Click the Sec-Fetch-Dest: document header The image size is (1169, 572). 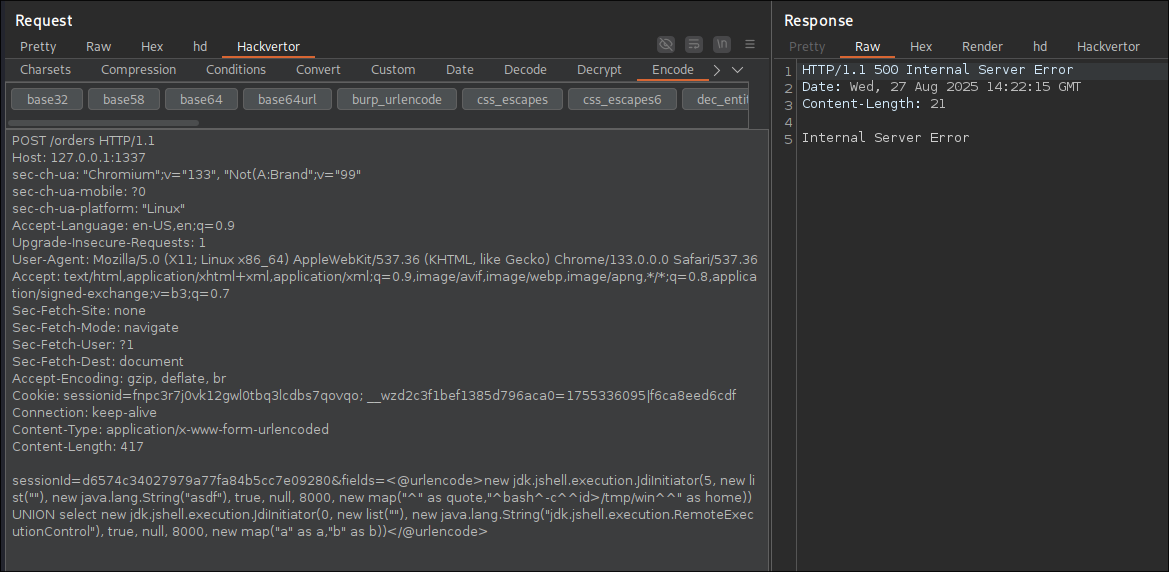click(98, 362)
